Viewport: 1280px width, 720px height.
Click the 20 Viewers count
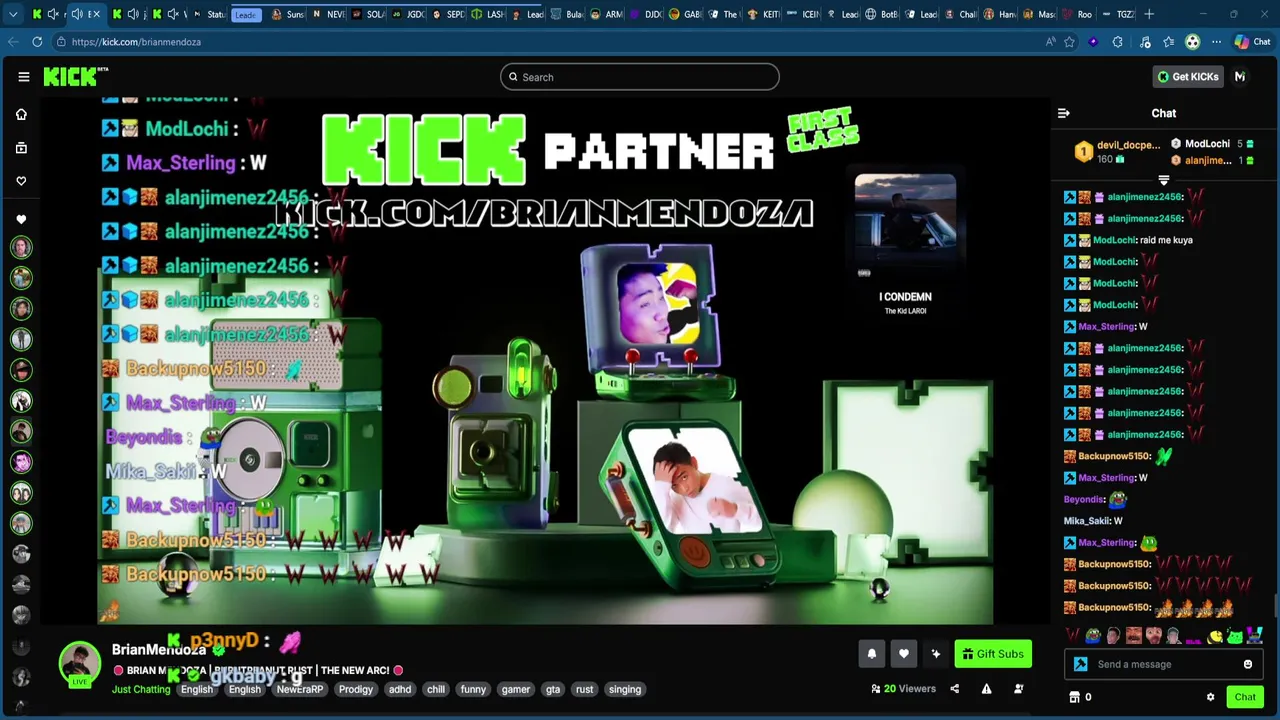(903, 689)
